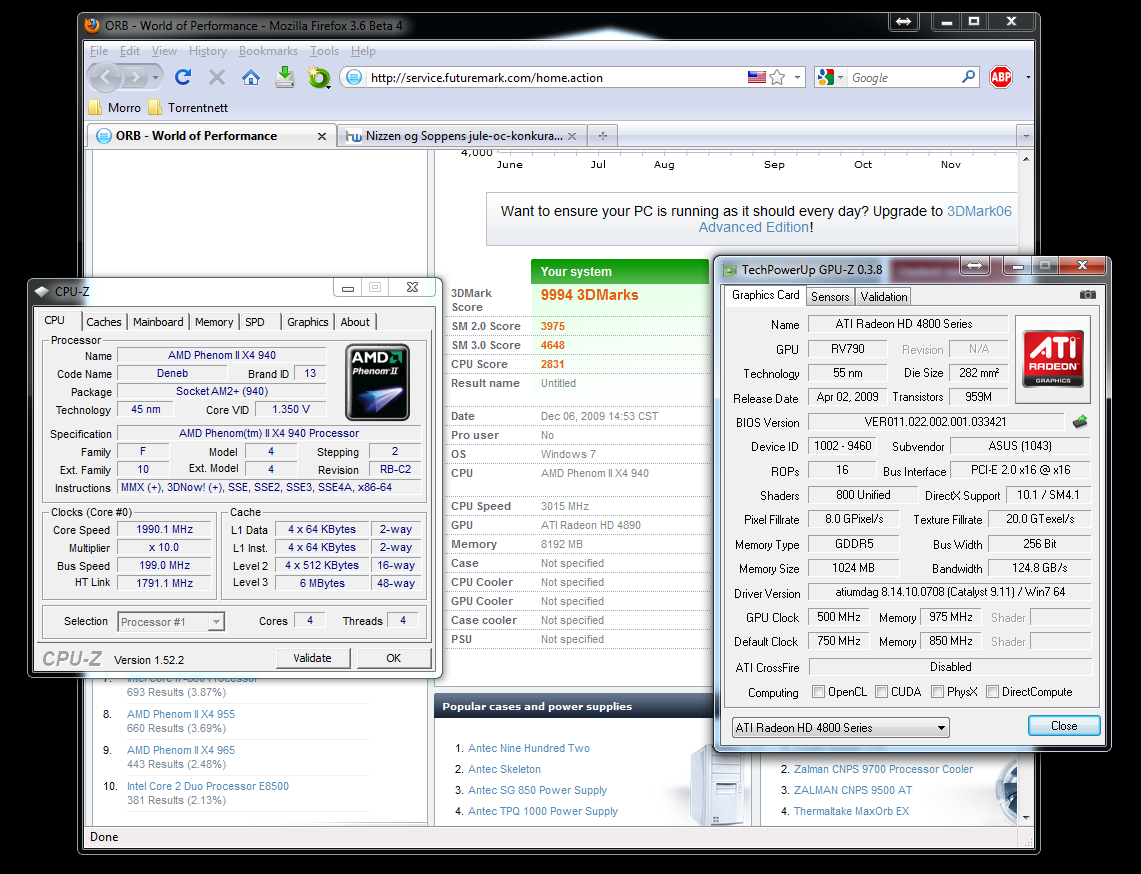Reload the page with the refresh icon
The height and width of the screenshot is (874, 1141).
click(183, 76)
